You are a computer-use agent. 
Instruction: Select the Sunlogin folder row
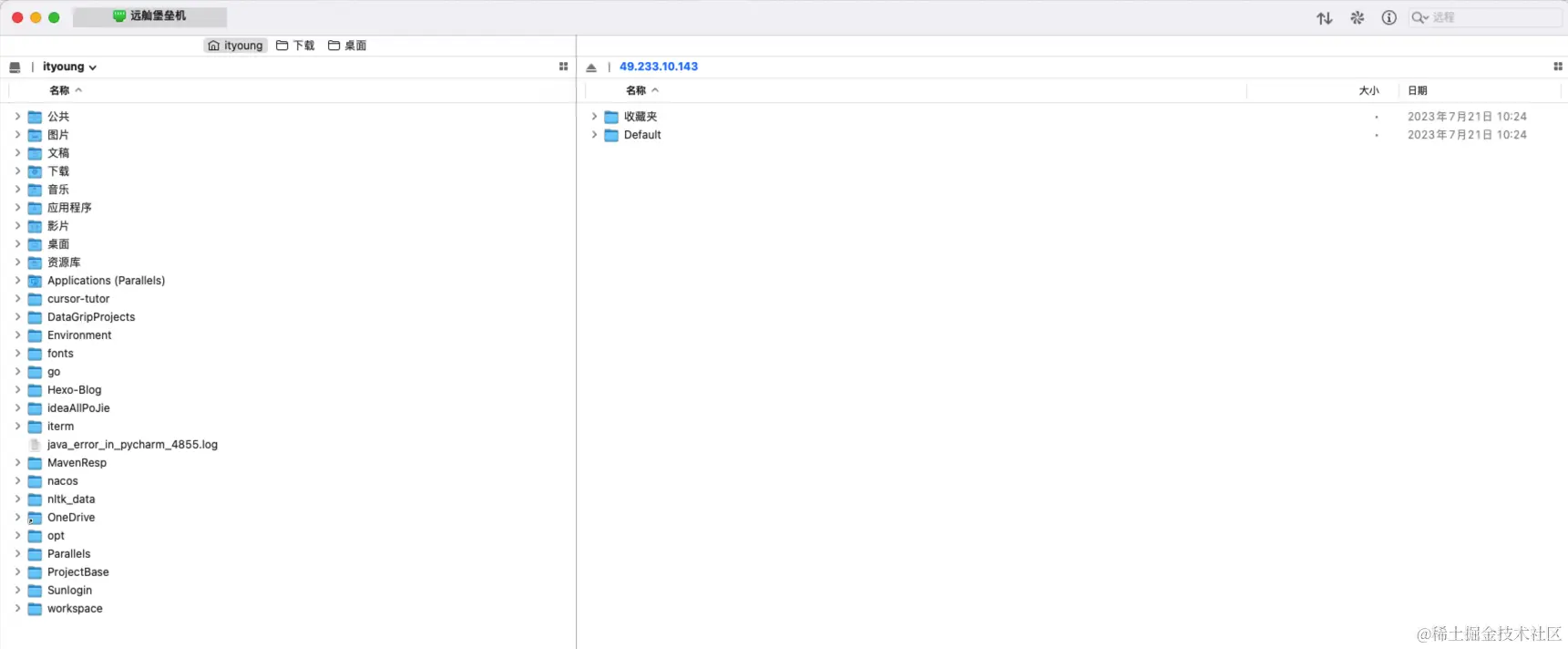click(x=288, y=591)
